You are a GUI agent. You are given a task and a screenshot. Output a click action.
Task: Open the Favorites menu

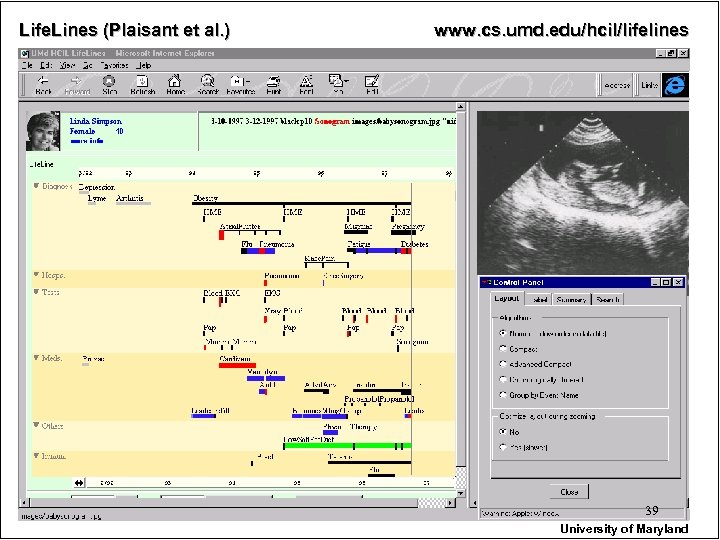[114, 66]
